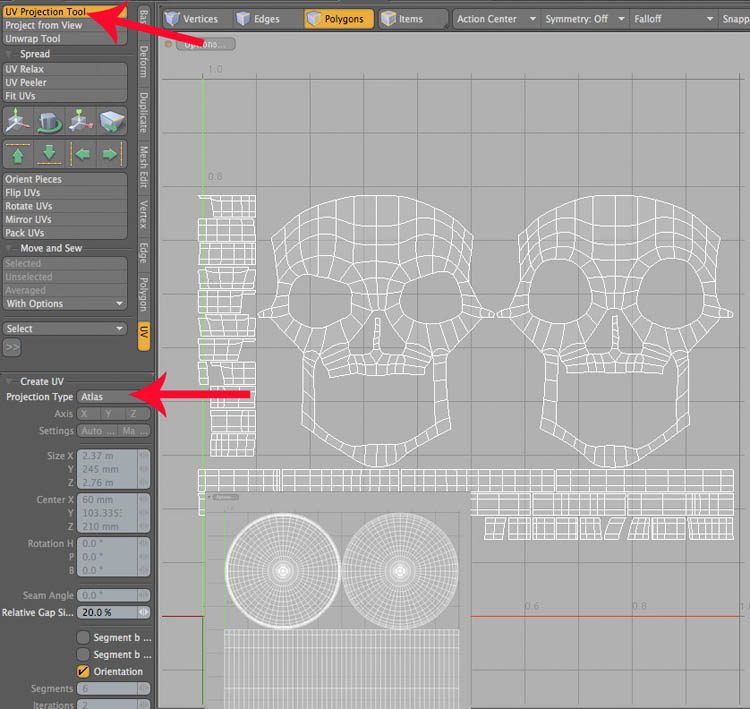Open the Action Center dropdown

496,19
